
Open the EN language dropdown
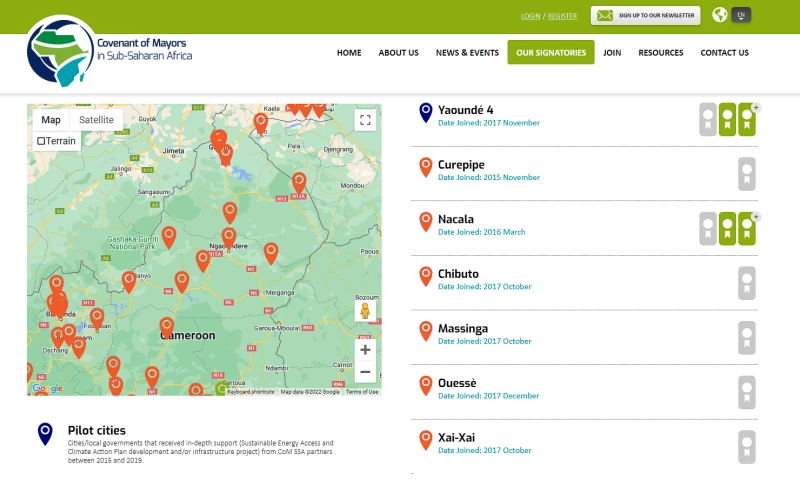pos(741,15)
